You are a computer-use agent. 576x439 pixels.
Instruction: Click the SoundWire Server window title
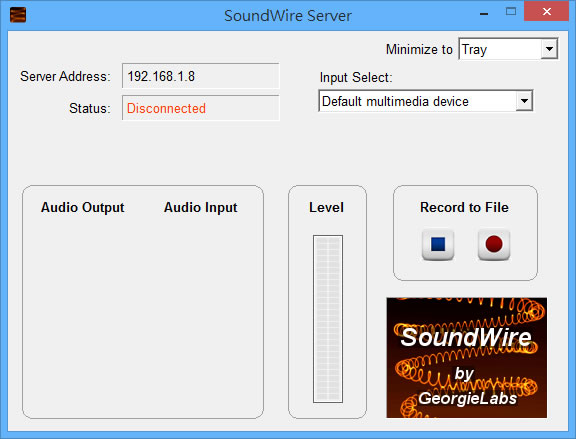coord(288,16)
